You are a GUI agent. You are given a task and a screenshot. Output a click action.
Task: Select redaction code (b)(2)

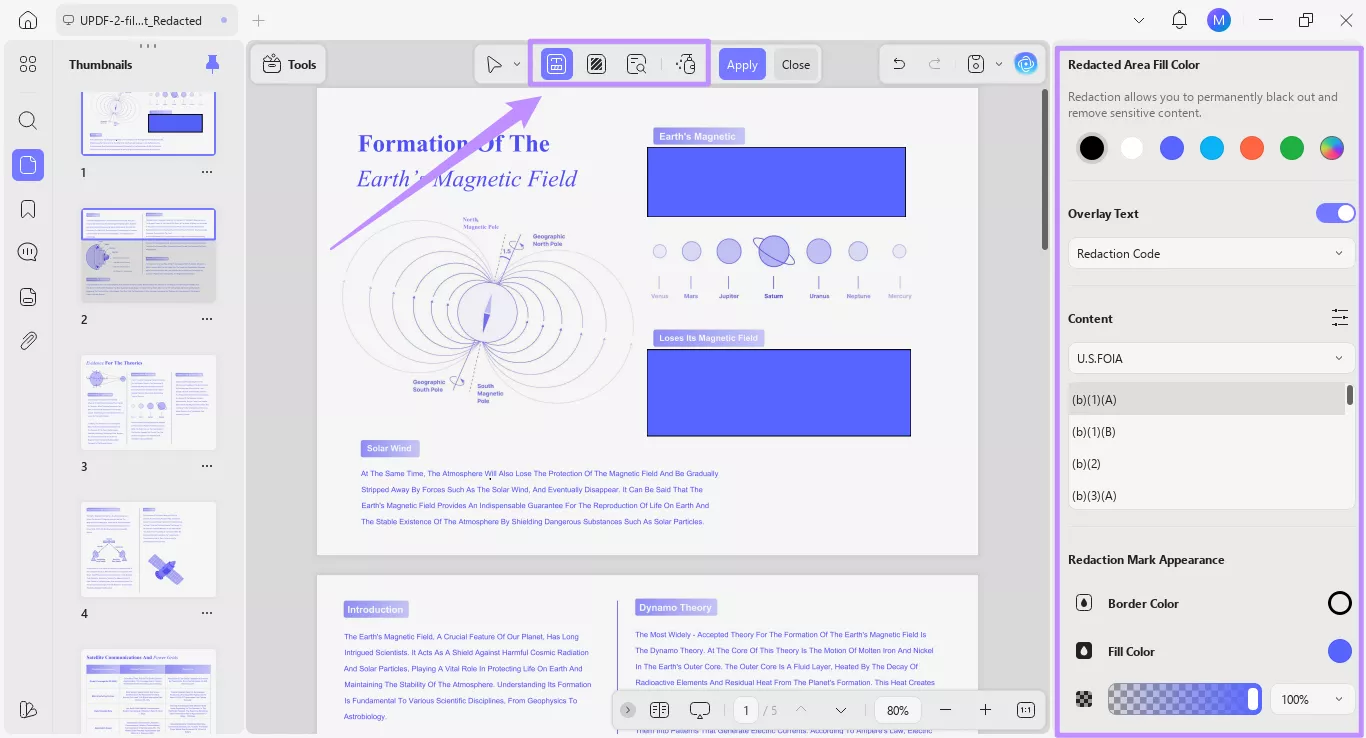(x=1206, y=463)
